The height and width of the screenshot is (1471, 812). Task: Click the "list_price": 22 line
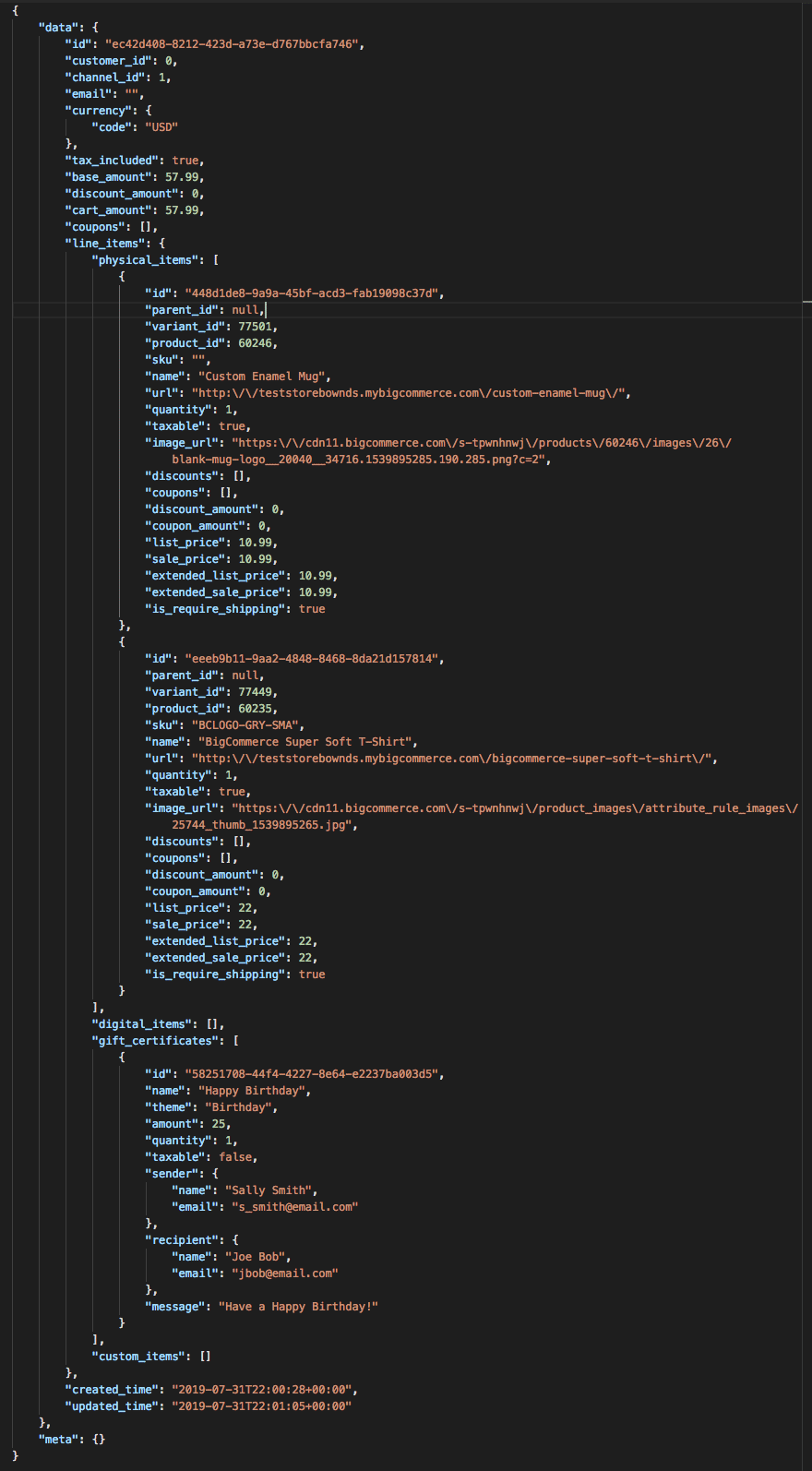201,908
